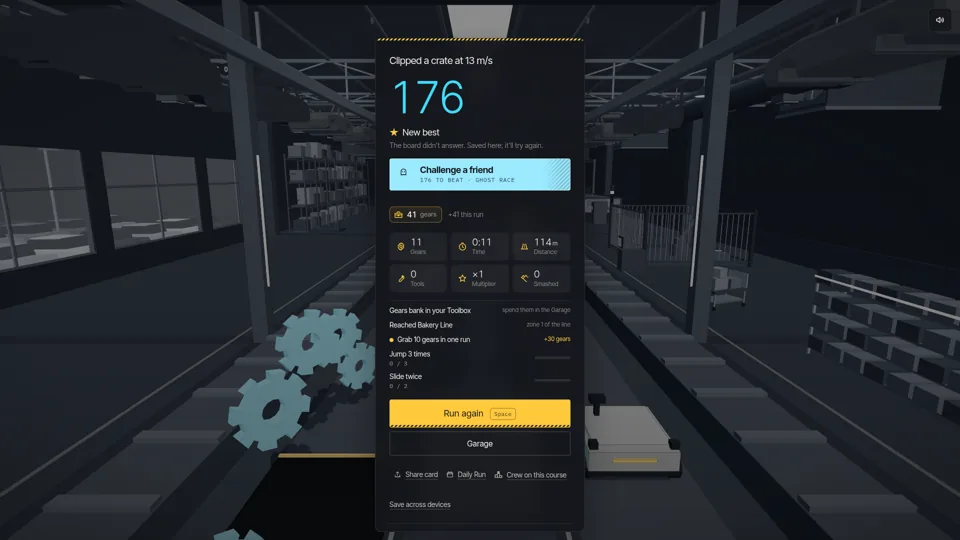Click the star icon in Multiplier stat
The height and width of the screenshot is (540, 960).
pos(462,278)
